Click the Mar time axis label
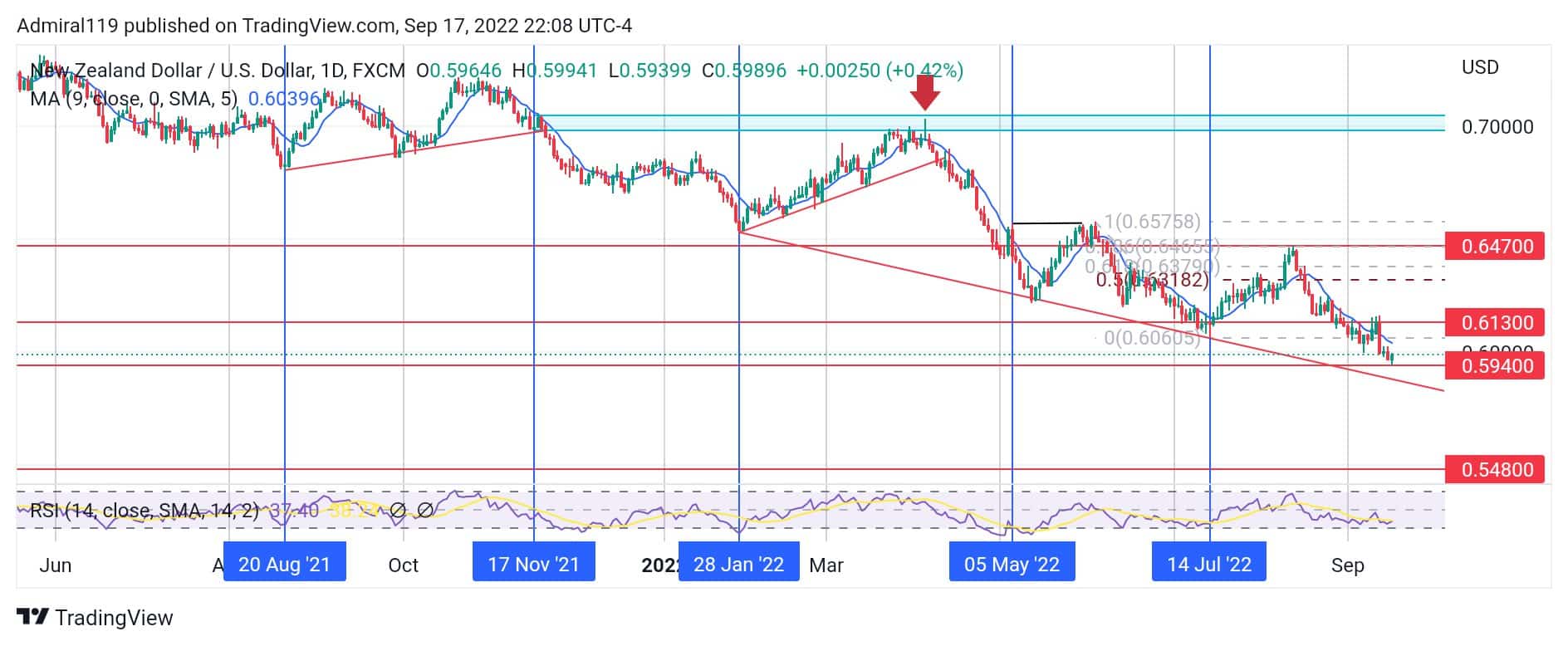 click(x=826, y=565)
